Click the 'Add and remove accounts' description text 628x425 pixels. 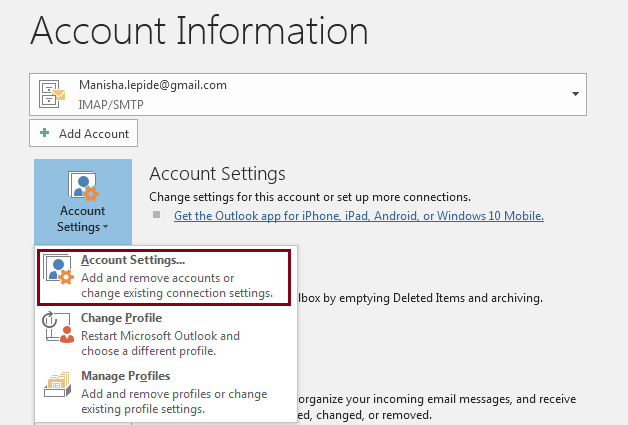pos(177,286)
